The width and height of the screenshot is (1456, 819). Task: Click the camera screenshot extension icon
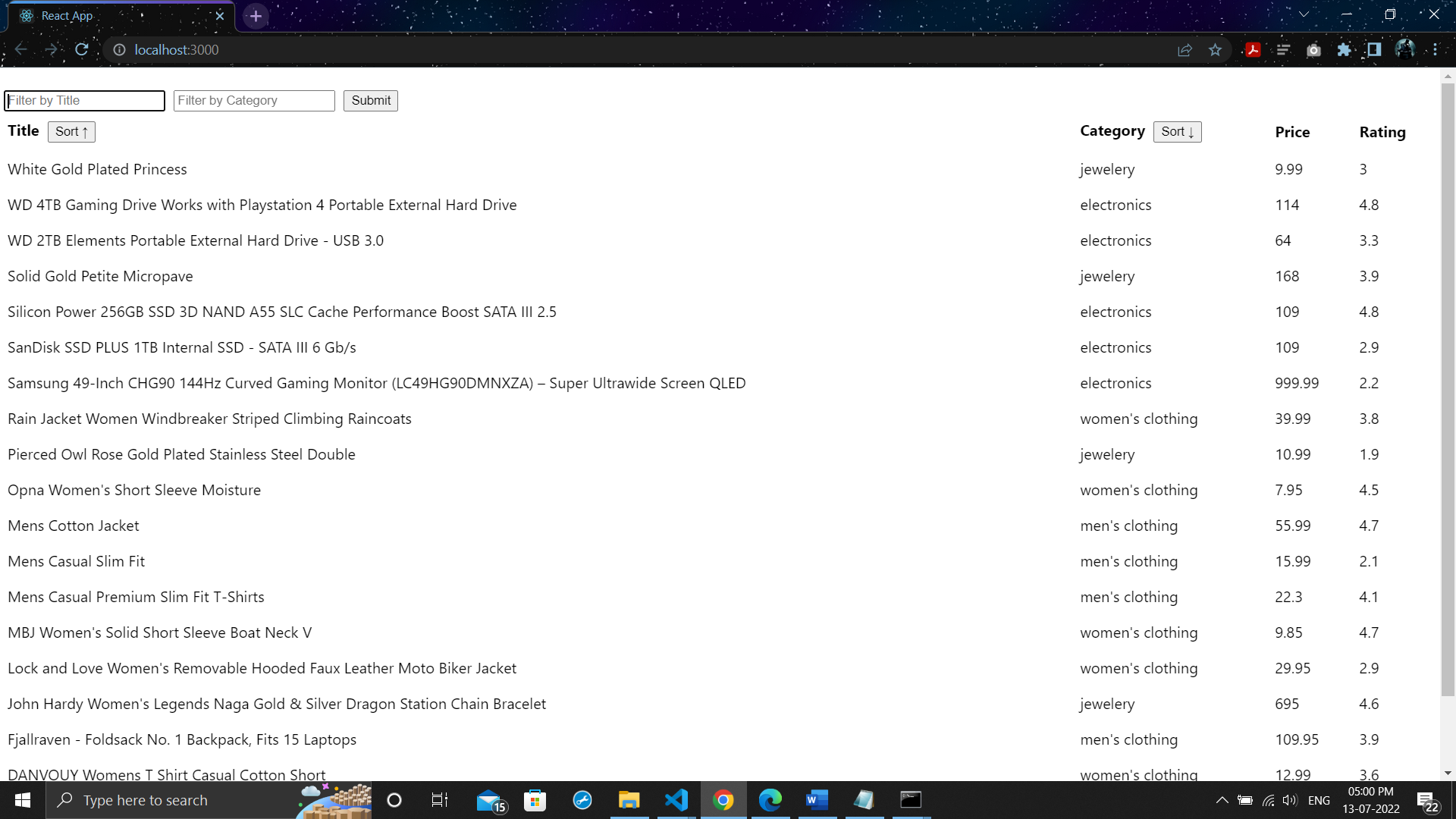pos(1313,49)
